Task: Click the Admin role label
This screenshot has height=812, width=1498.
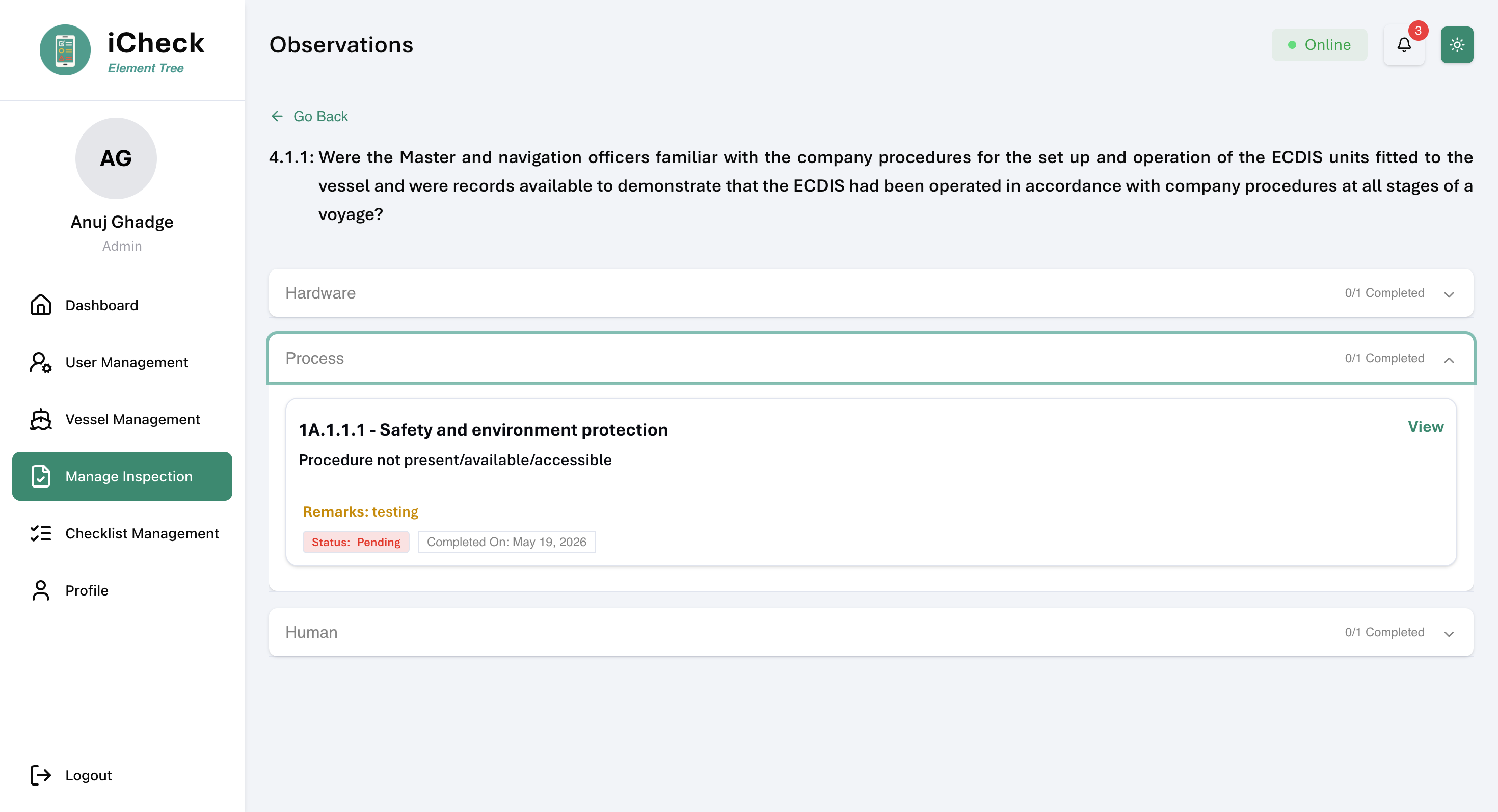Action: tap(122, 246)
